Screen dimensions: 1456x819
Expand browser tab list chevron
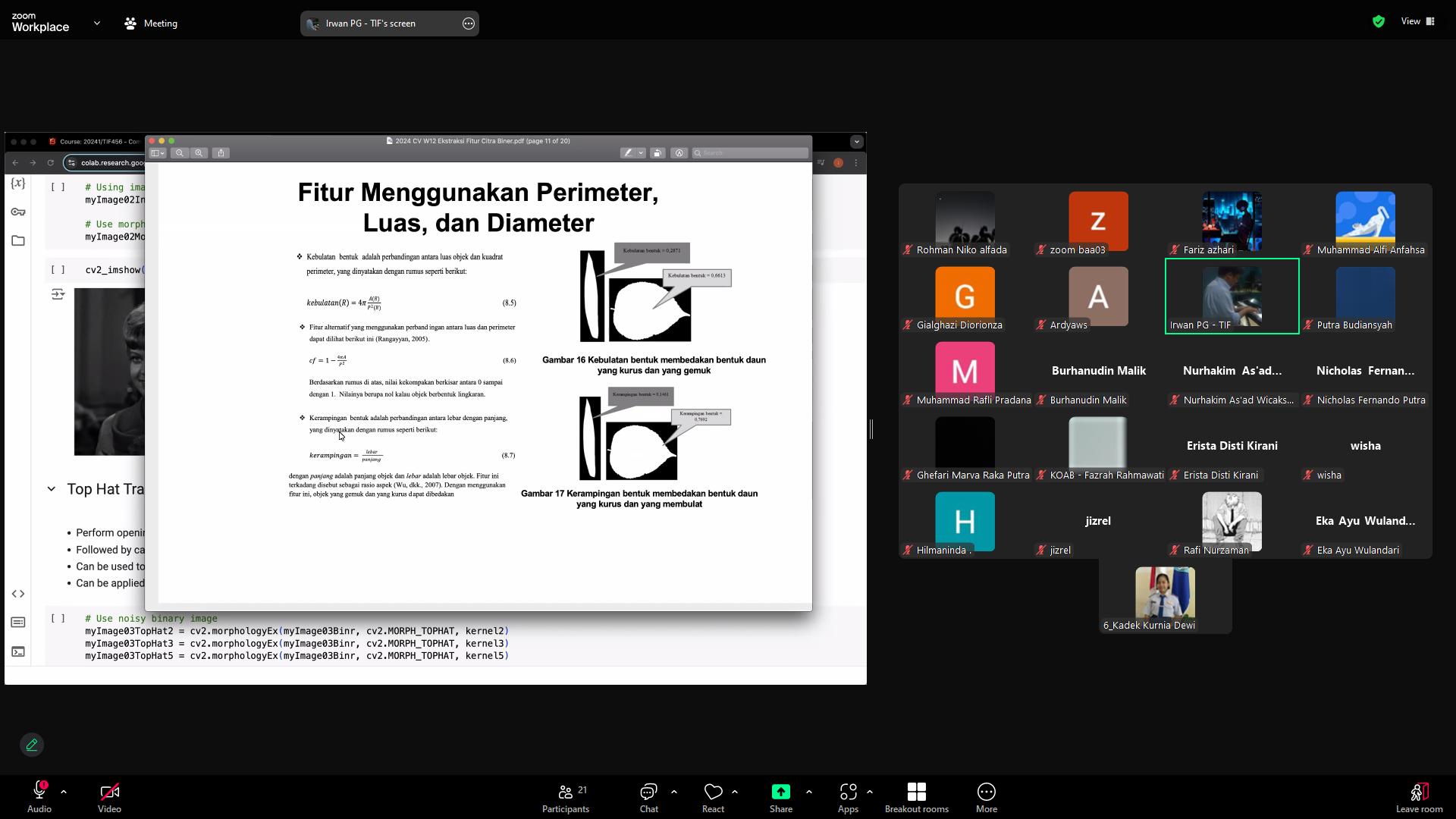point(857,142)
